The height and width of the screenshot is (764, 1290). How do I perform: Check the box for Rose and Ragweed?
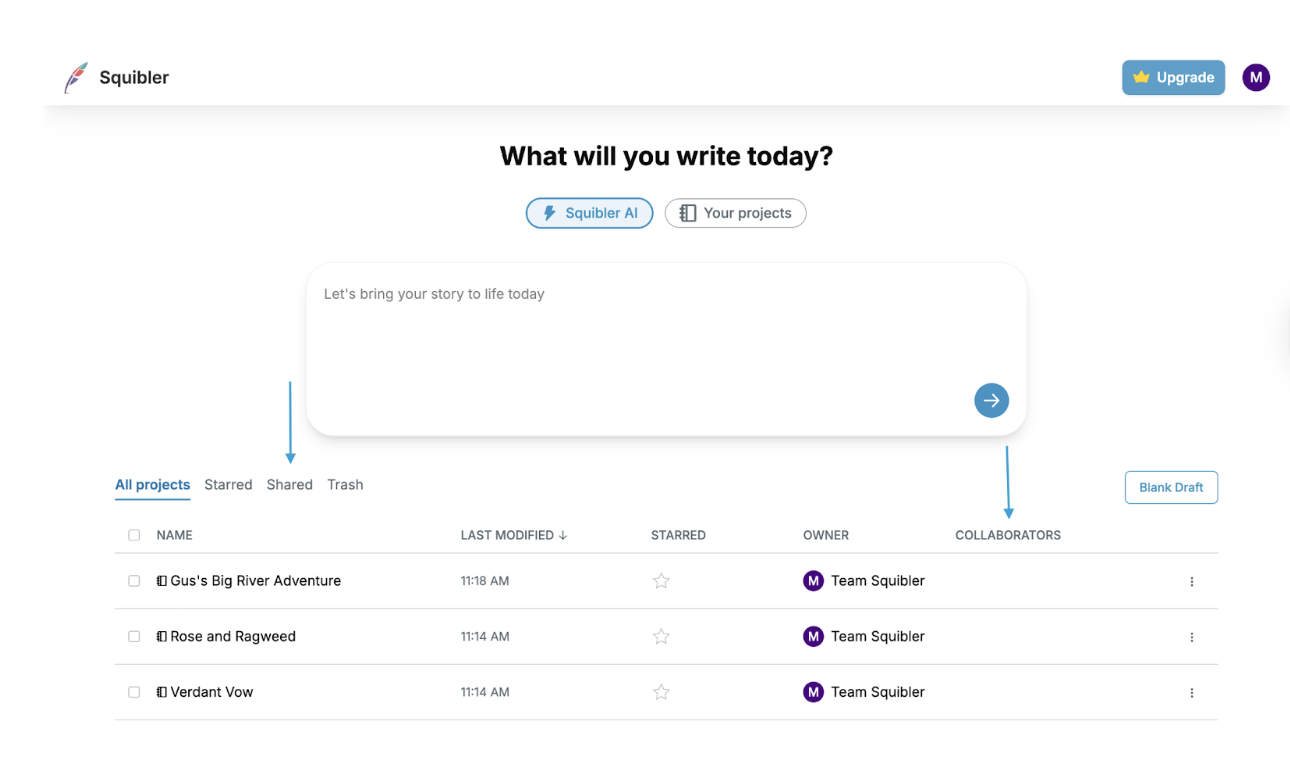click(134, 636)
